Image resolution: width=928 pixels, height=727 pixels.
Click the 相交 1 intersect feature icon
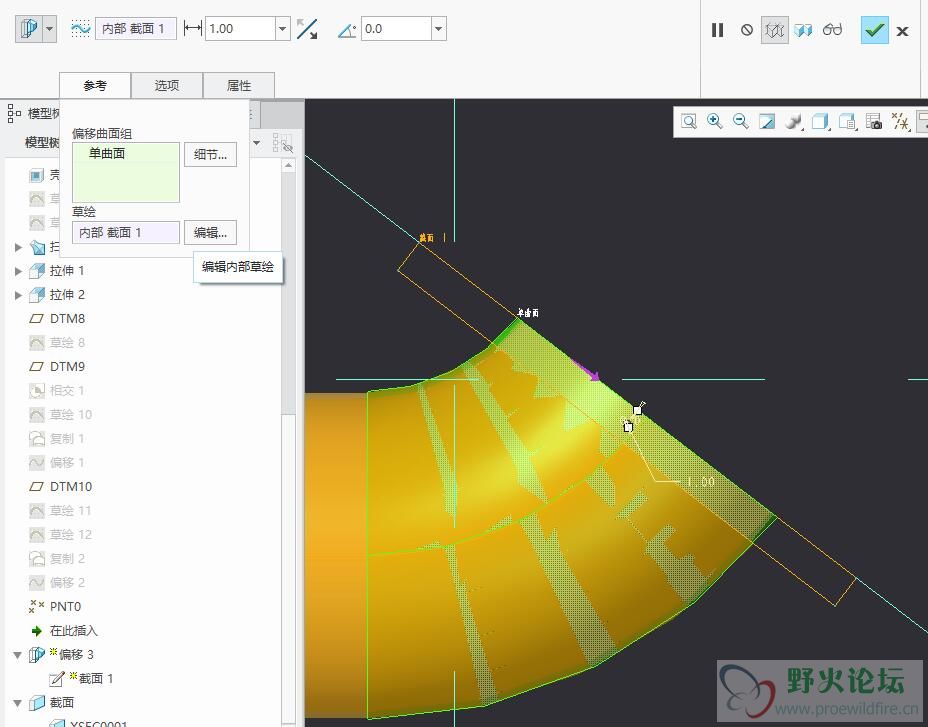37,391
